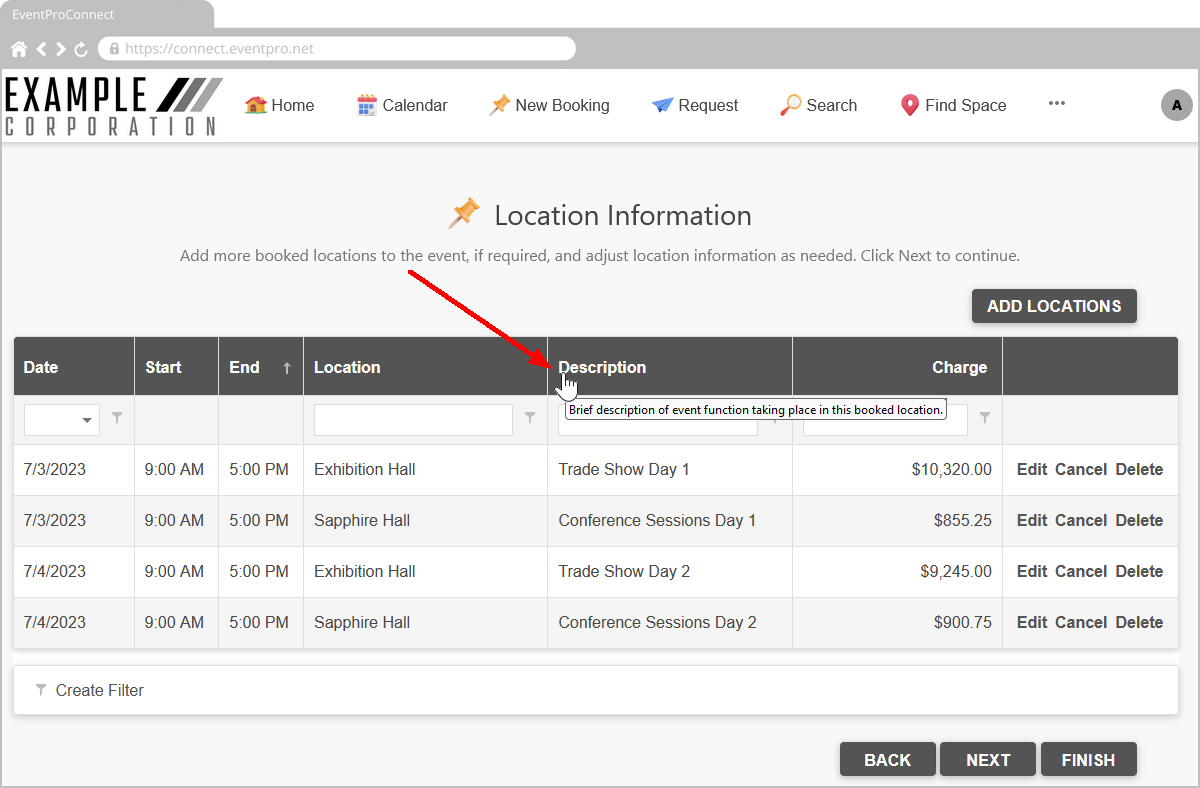This screenshot has height=788, width=1200.
Task: Go back with browser back arrow
Action: pyautogui.click(x=42, y=49)
